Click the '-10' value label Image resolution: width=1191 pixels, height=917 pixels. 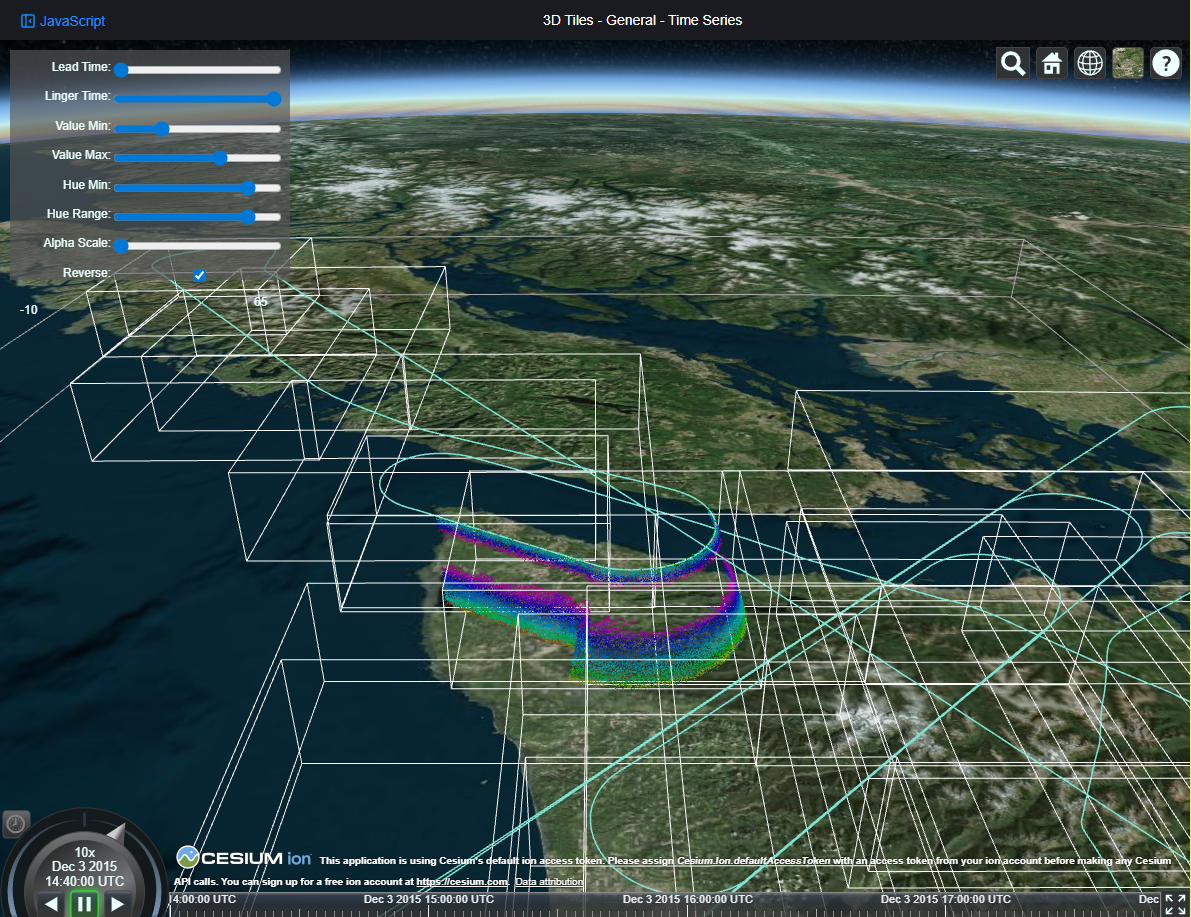click(x=29, y=310)
